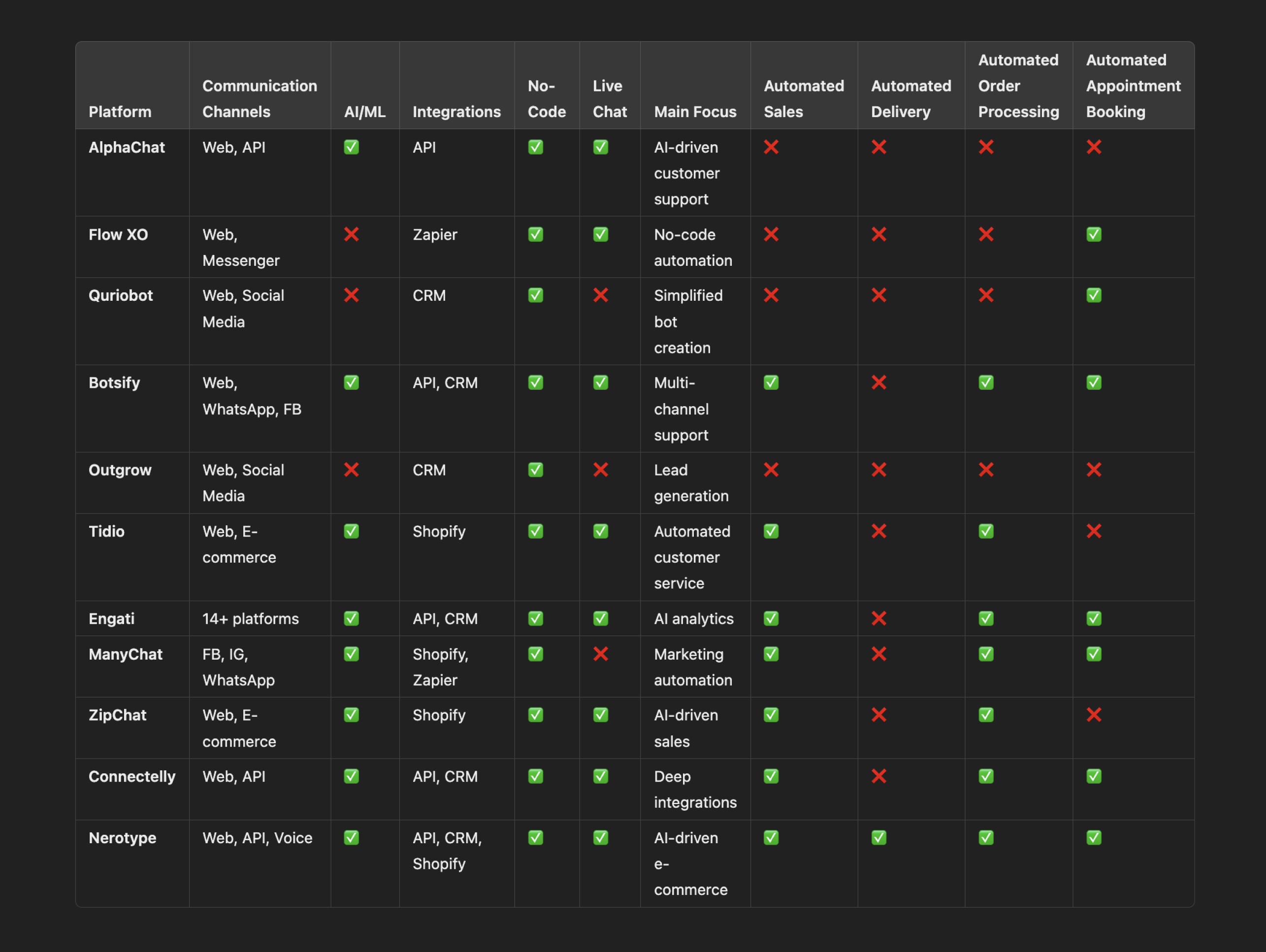This screenshot has height=952, width=1266.
Task: Click the "14+ platforms" cell for Engati
Action: tap(250, 618)
